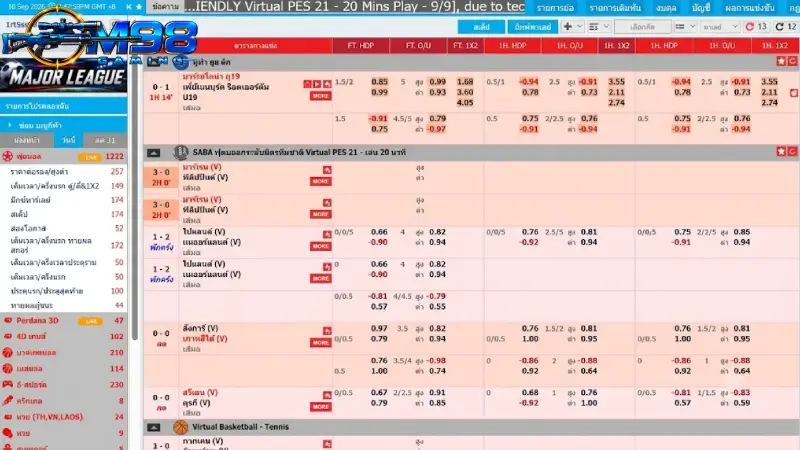Click the star icon in top header bar
The image size is (800, 450).
(139, 7)
